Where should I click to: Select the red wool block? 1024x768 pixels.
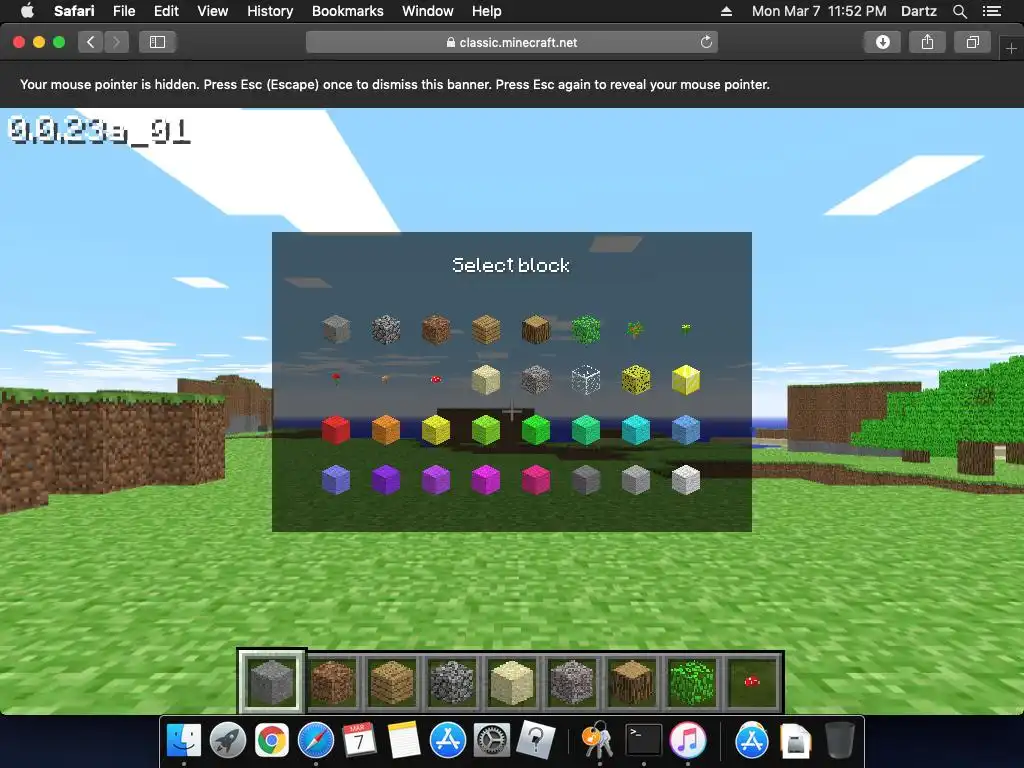coord(336,430)
